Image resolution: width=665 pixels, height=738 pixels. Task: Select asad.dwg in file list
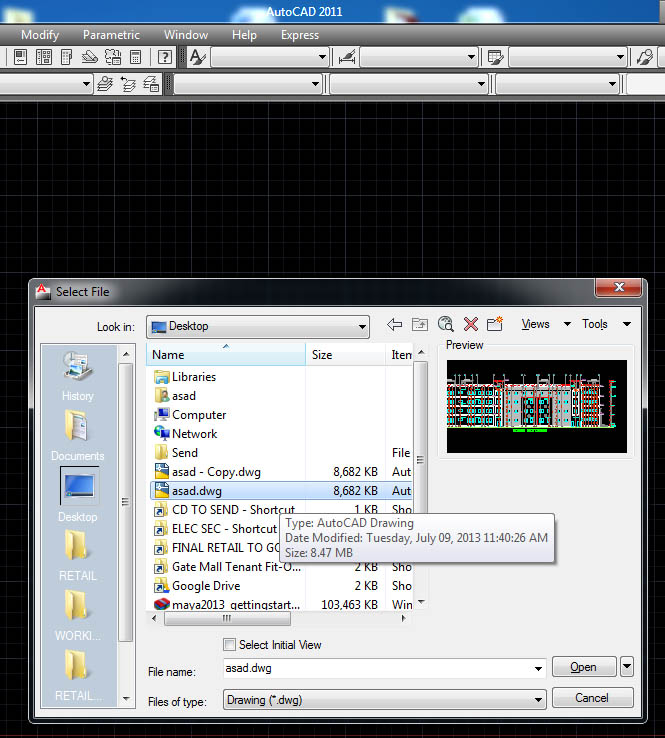click(280, 490)
